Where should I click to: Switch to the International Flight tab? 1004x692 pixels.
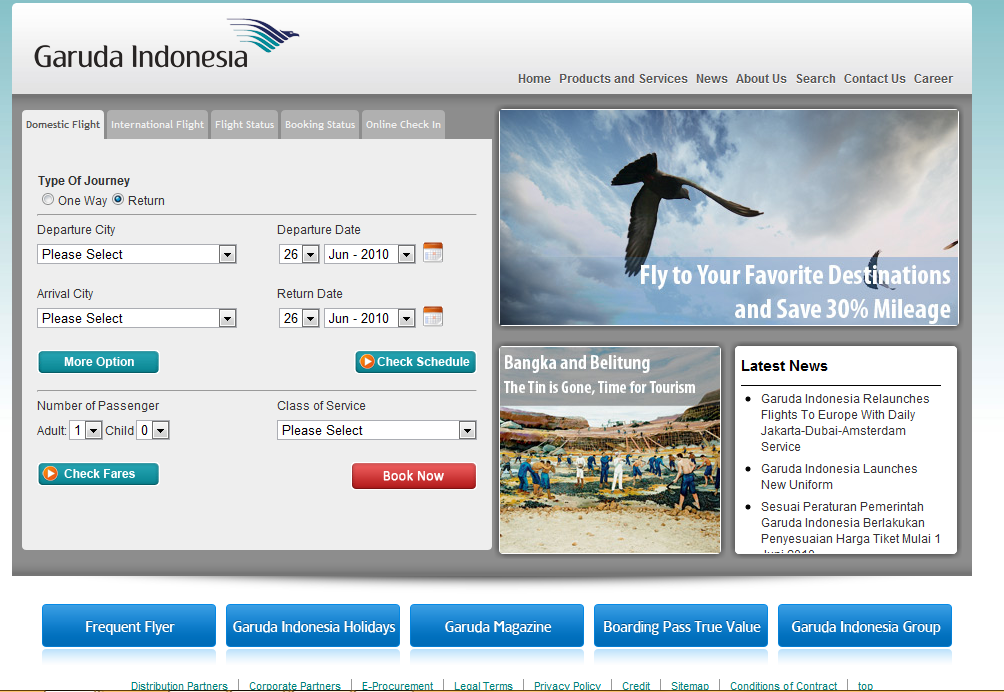click(x=156, y=124)
